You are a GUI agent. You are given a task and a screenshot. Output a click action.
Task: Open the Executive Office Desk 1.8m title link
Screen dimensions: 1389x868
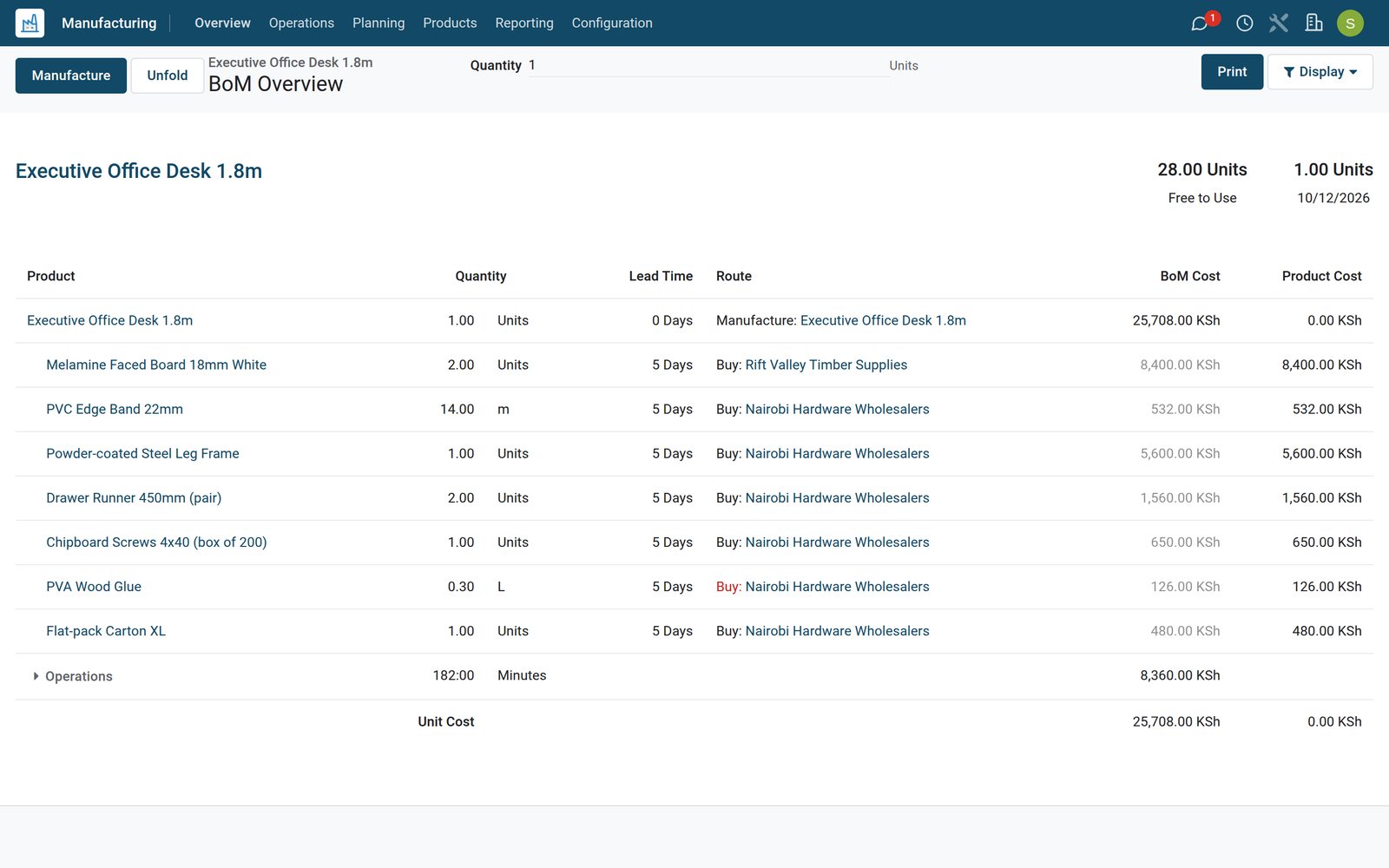pyautogui.click(x=139, y=171)
